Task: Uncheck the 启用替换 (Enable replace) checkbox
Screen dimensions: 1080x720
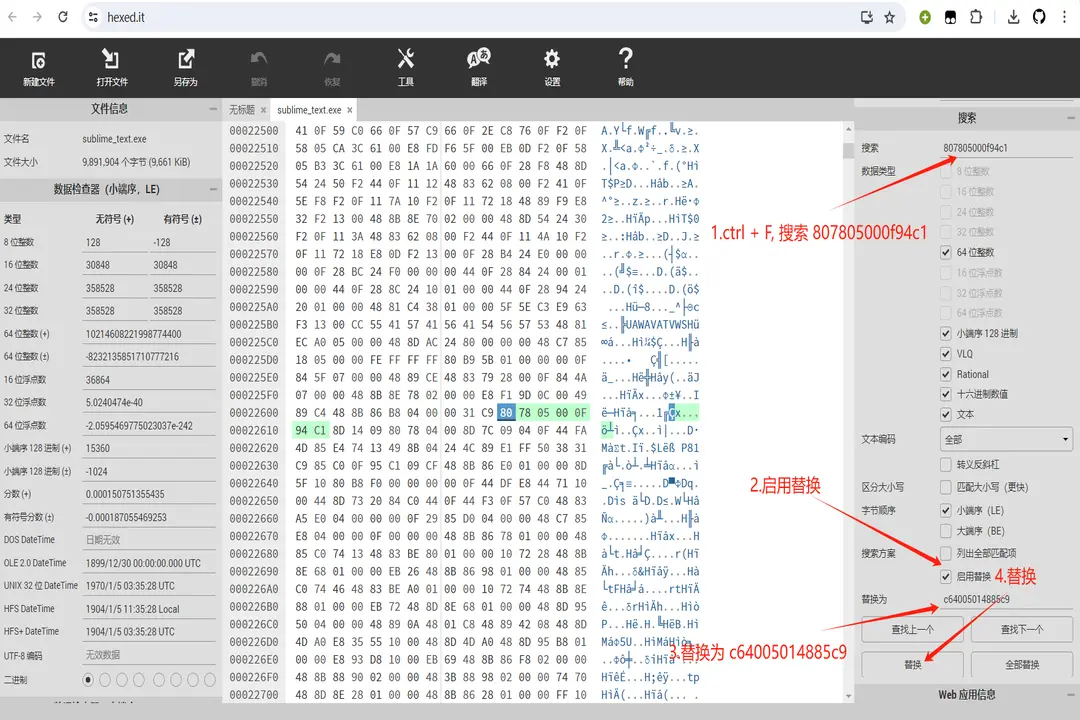Action: click(x=946, y=577)
